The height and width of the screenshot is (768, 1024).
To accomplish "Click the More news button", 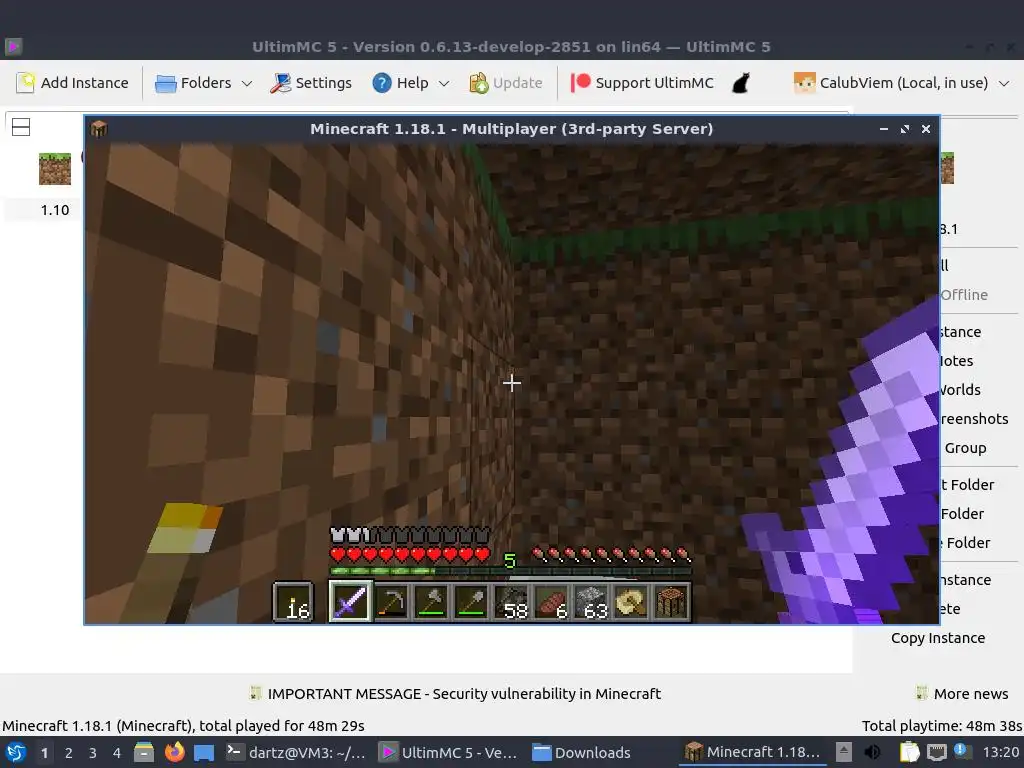I will pyautogui.click(x=962, y=694).
